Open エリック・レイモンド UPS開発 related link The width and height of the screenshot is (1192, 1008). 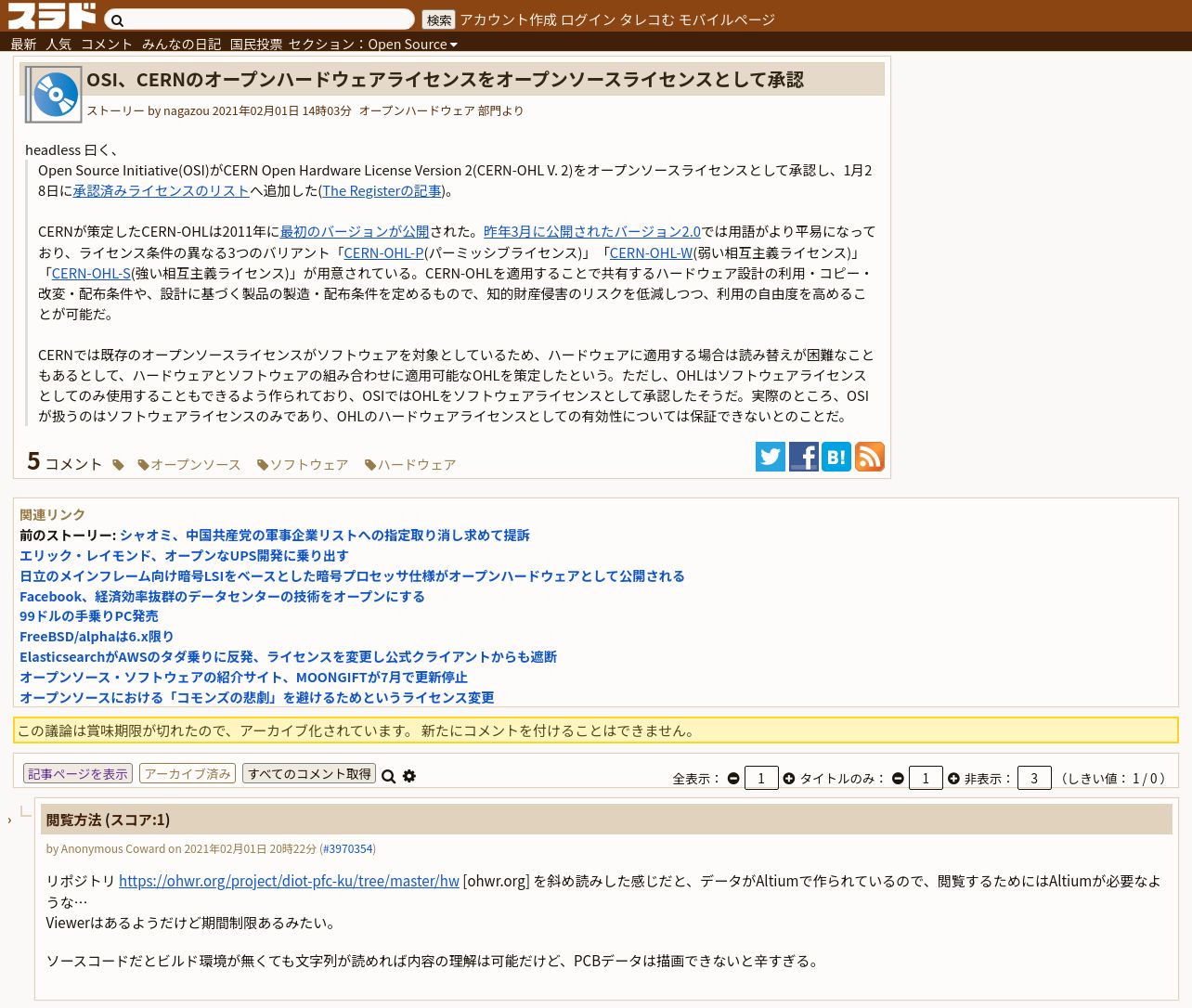184,556
